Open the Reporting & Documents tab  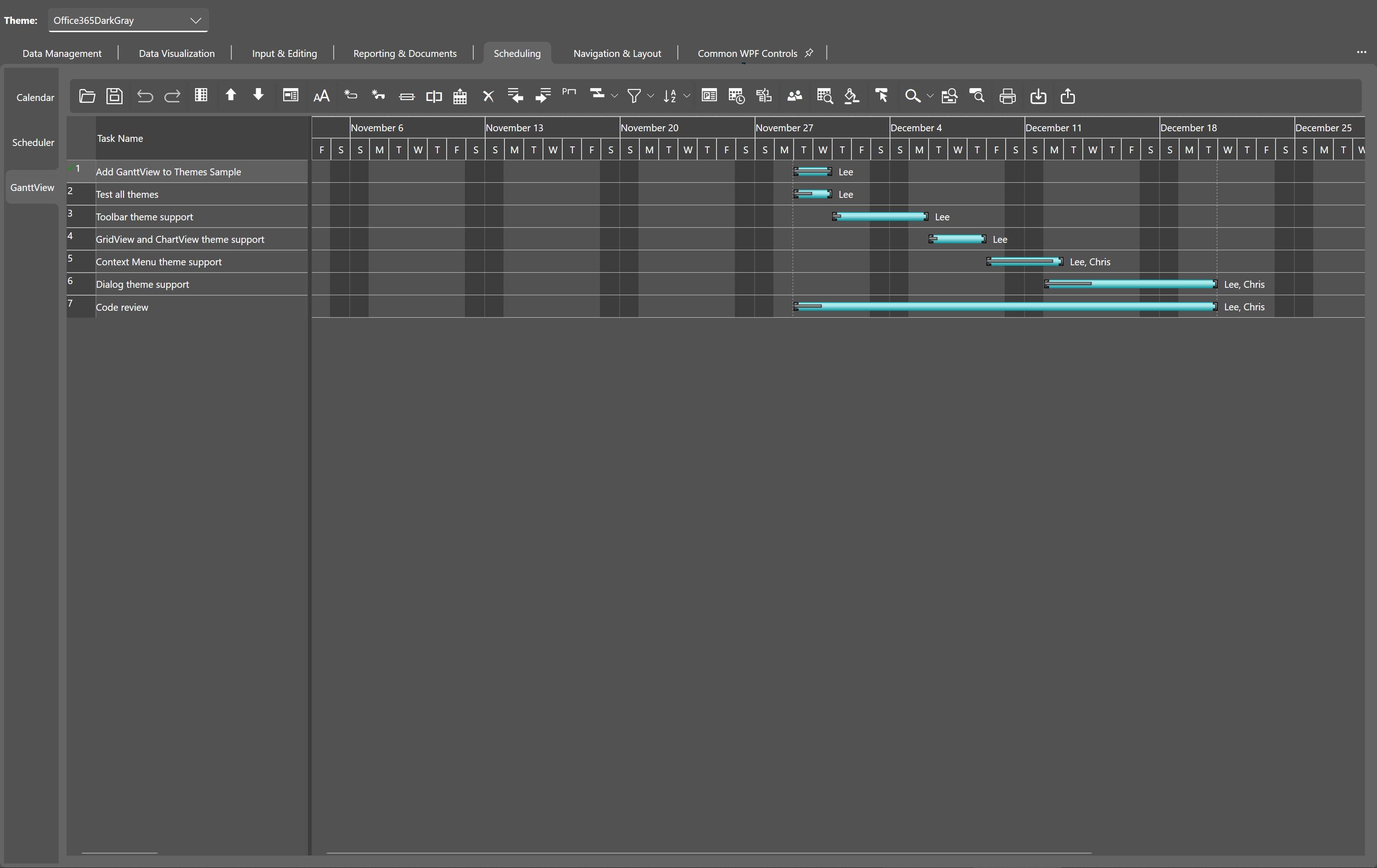pyautogui.click(x=405, y=53)
